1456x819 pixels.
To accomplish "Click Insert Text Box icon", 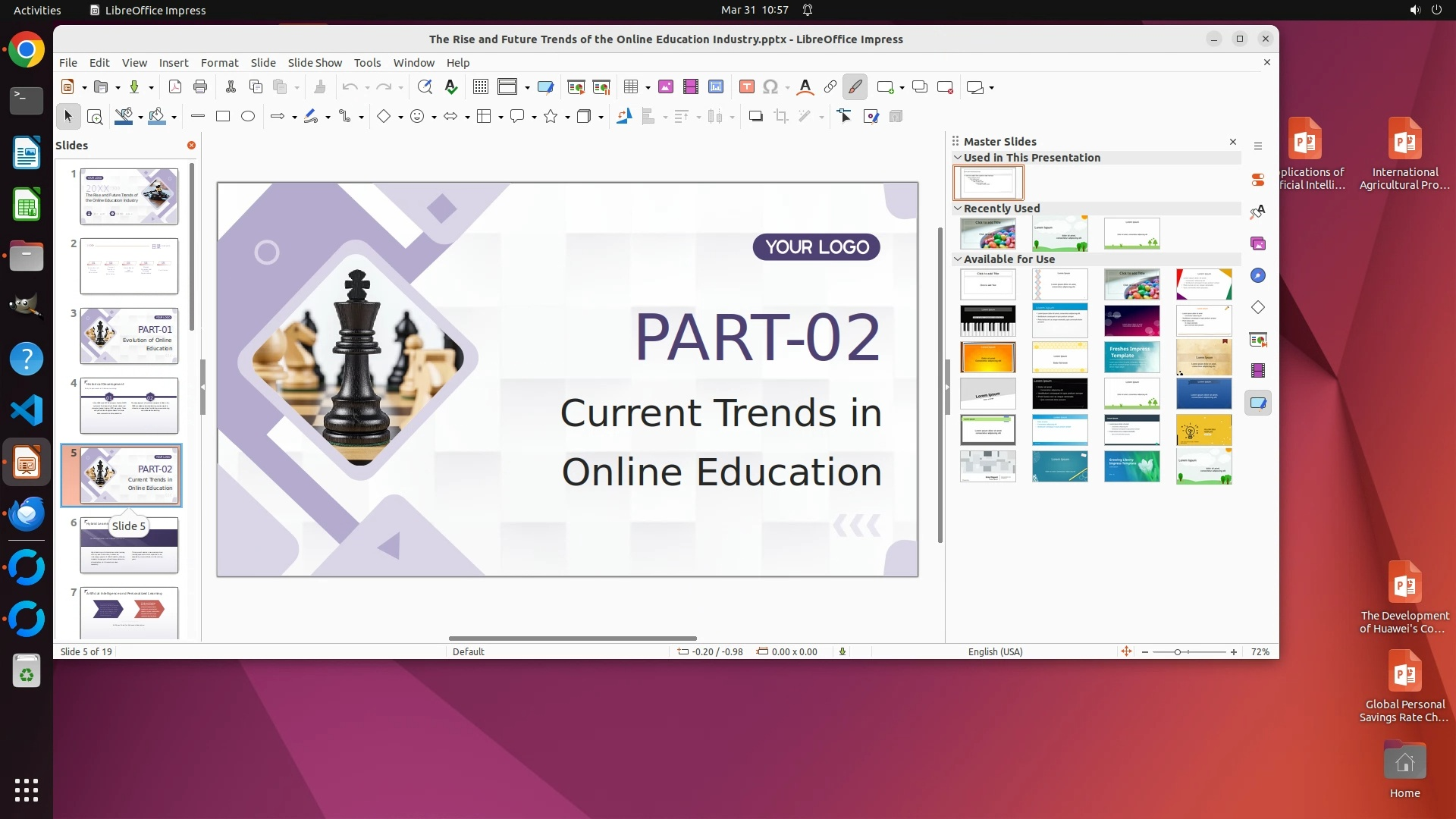I will 747,87.
